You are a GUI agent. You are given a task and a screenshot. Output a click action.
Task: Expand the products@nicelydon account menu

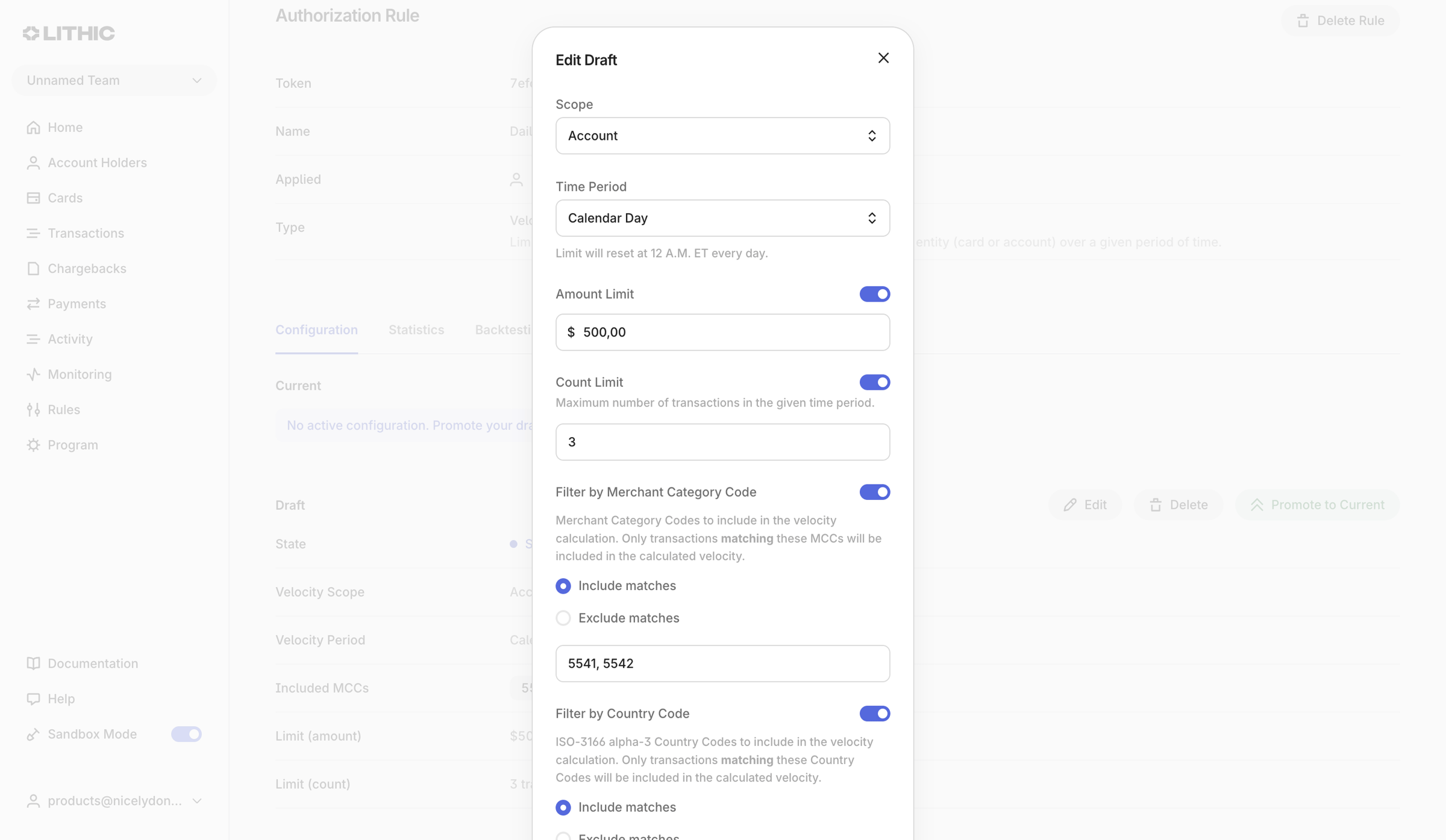pyautogui.click(x=114, y=801)
